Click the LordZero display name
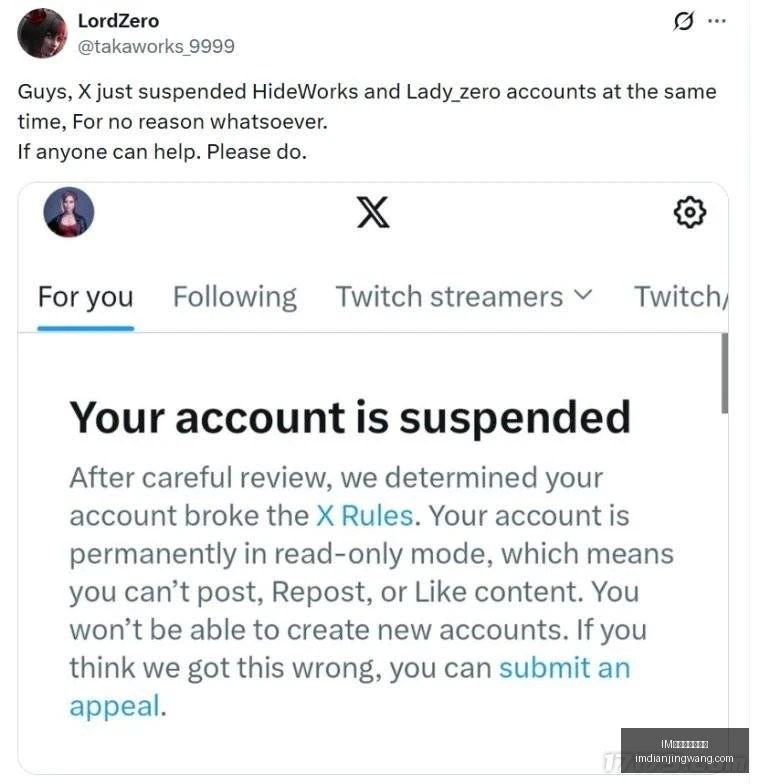Viewport: 760px width, 784px height. pyautogui.click(x=118, y=21)
